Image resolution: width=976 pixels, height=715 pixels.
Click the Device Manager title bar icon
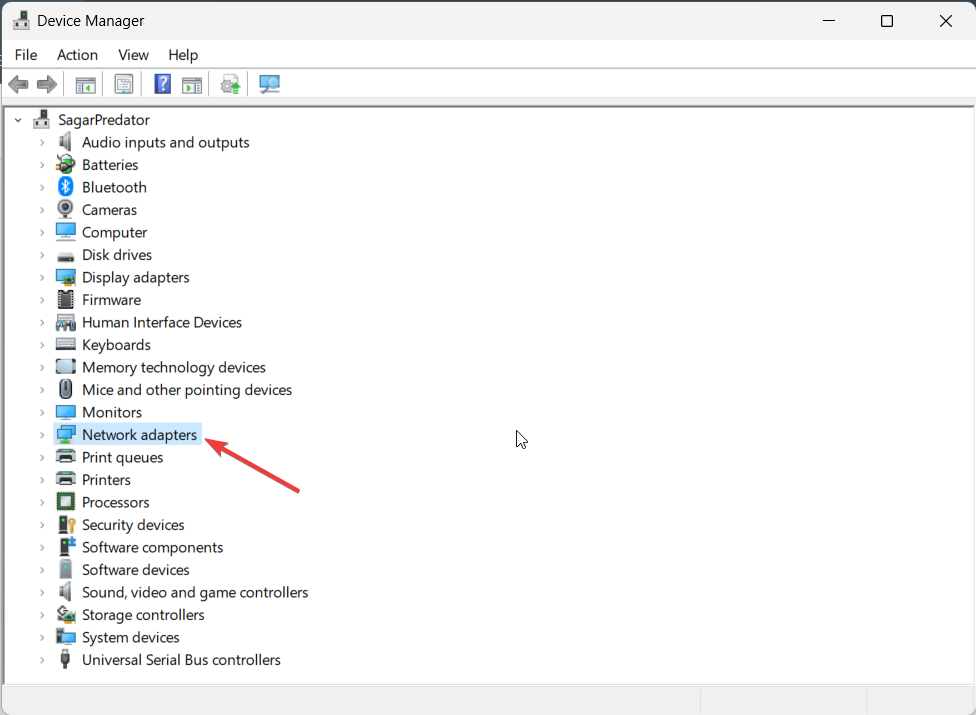(x=21, y=21)
